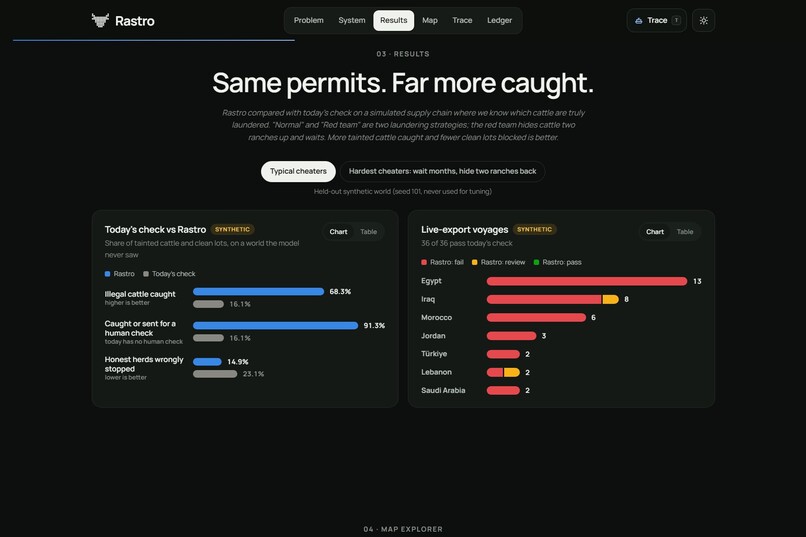This screenshot has height=537, width=806.
Task: Click the SYNTHETIC badge beside Live-export voyages
Action: pyautogui.click(x=535, y=230)
